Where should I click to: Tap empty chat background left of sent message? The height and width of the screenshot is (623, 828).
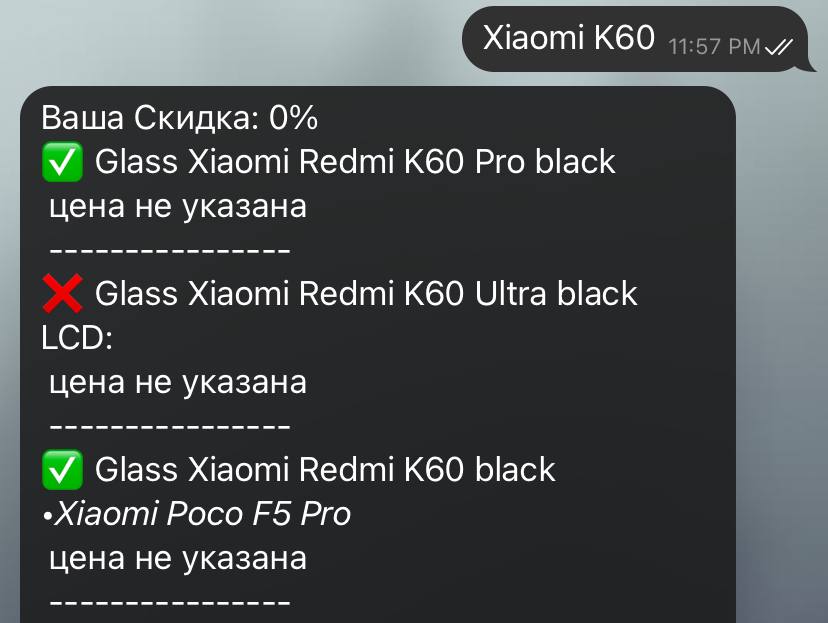[x=227, y=40]
